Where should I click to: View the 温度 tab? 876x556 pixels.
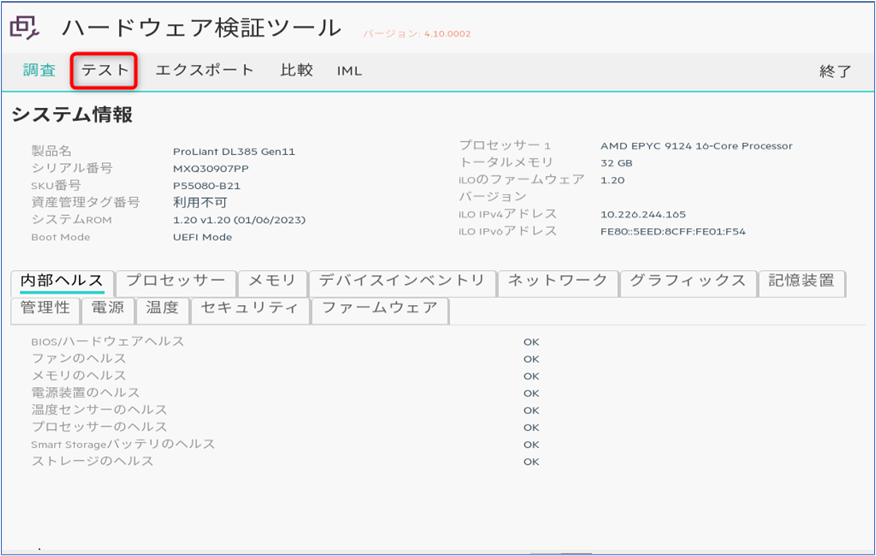(162, 309)
